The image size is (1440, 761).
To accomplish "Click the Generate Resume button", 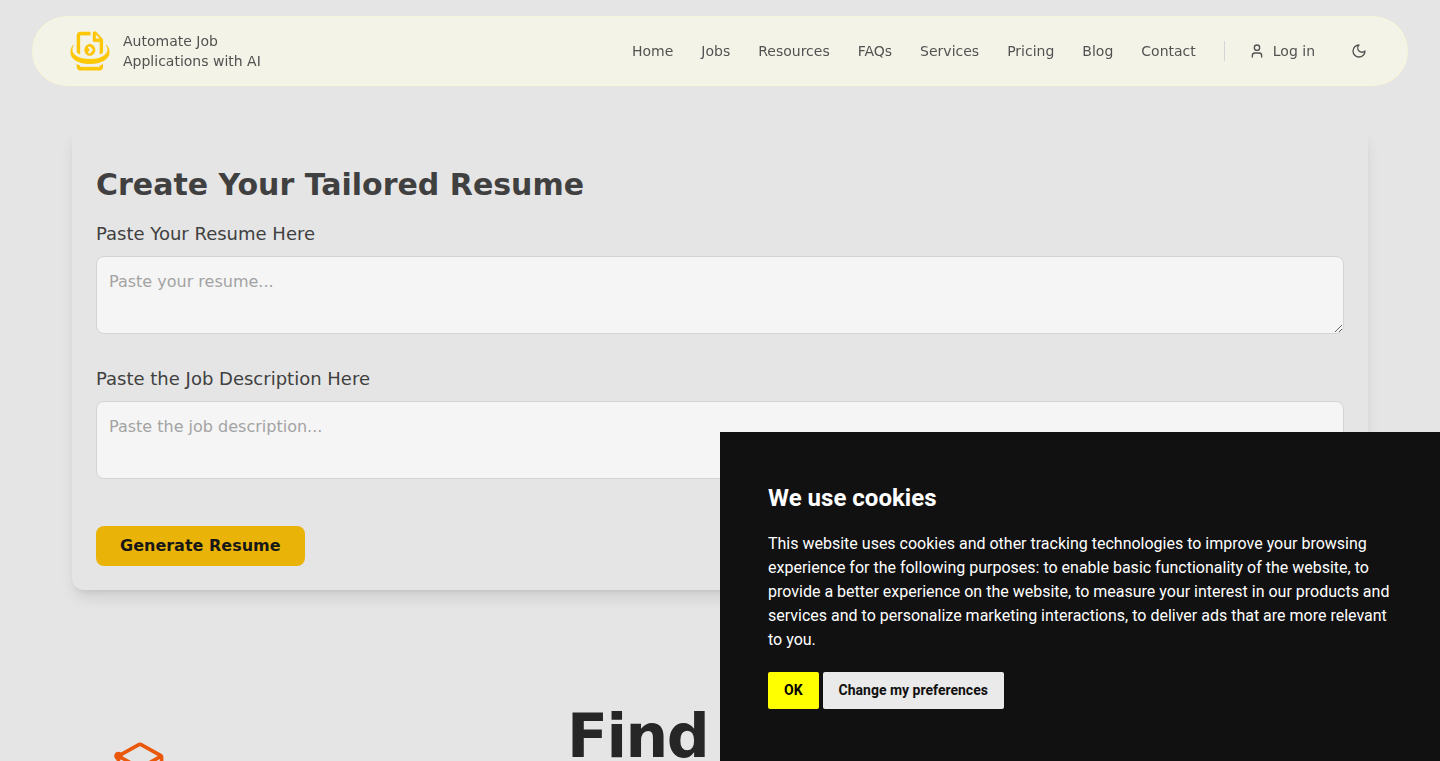I will click(200, 546).
